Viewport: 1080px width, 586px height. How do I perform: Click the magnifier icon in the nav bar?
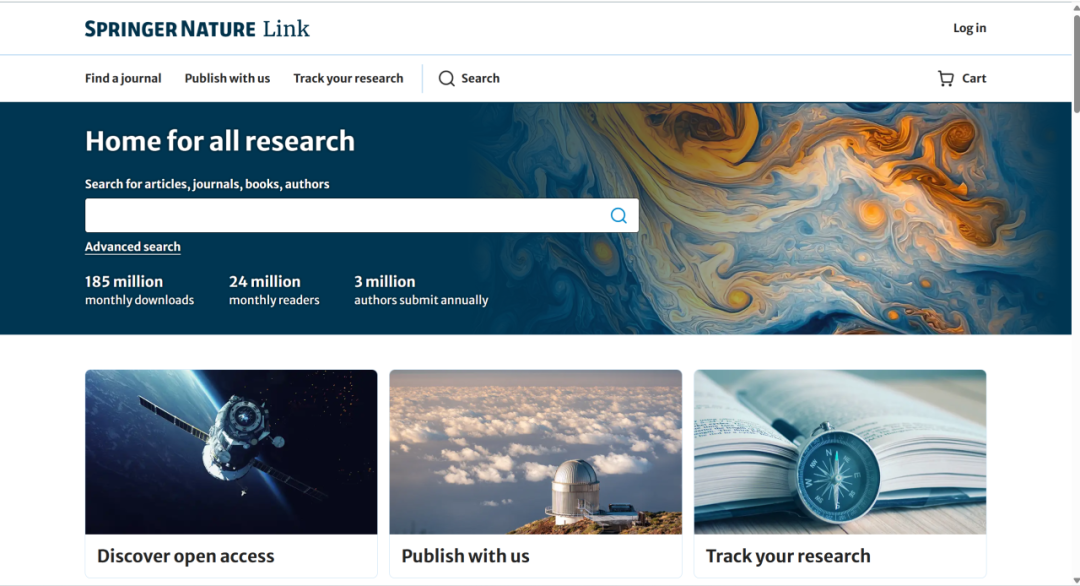446,79
